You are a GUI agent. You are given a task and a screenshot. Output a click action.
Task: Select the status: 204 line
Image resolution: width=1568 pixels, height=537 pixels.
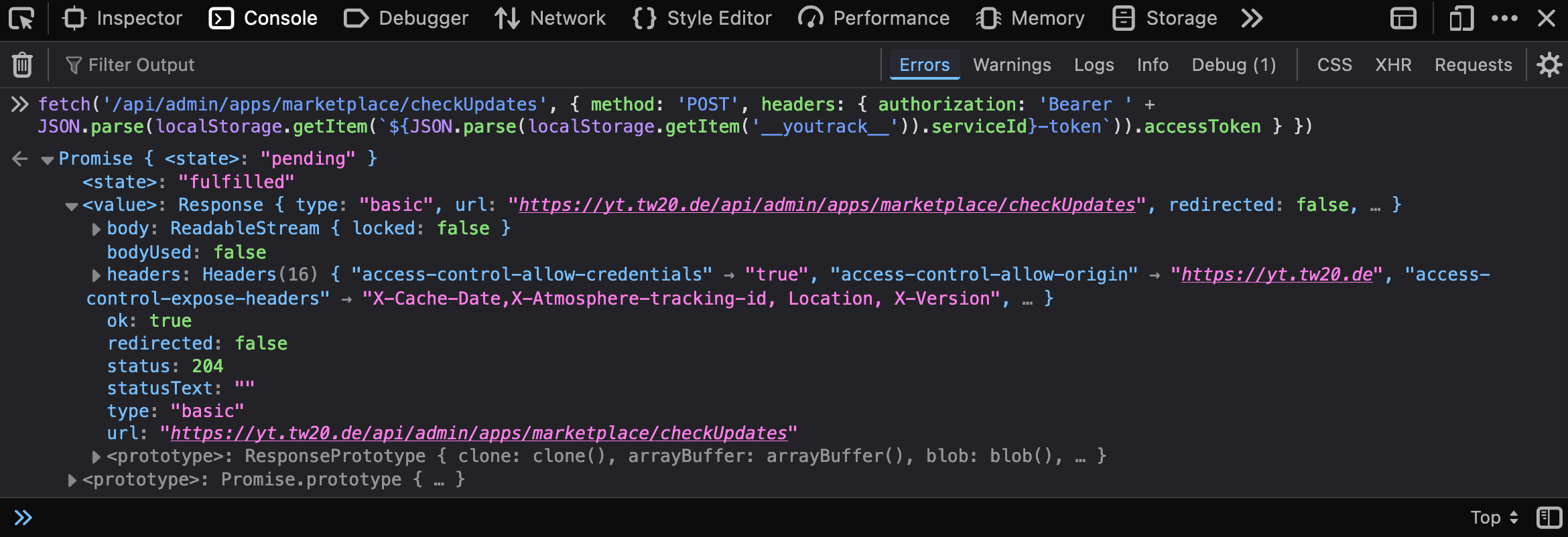coord(165,366)
